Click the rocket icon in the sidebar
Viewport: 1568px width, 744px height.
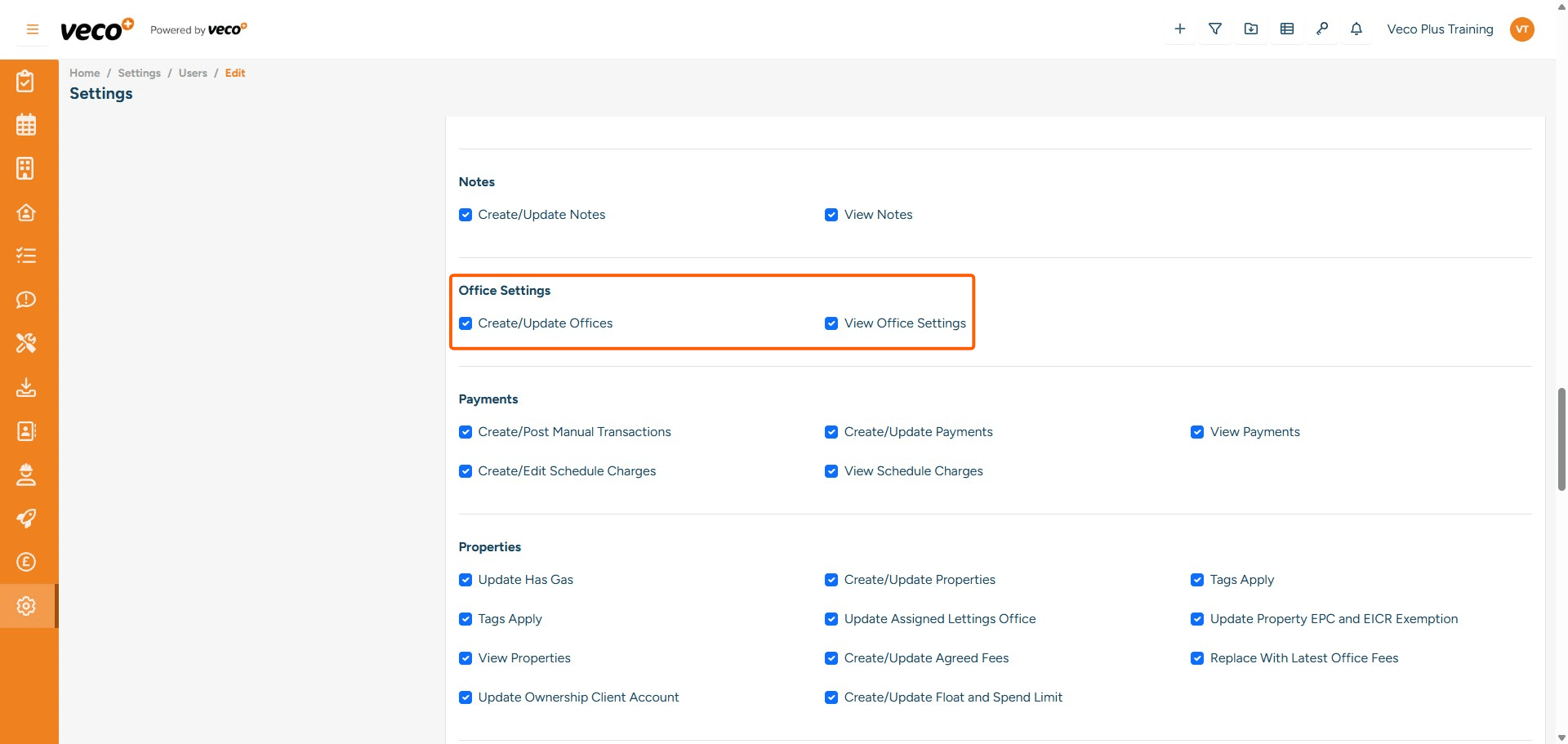coord(27,519)
